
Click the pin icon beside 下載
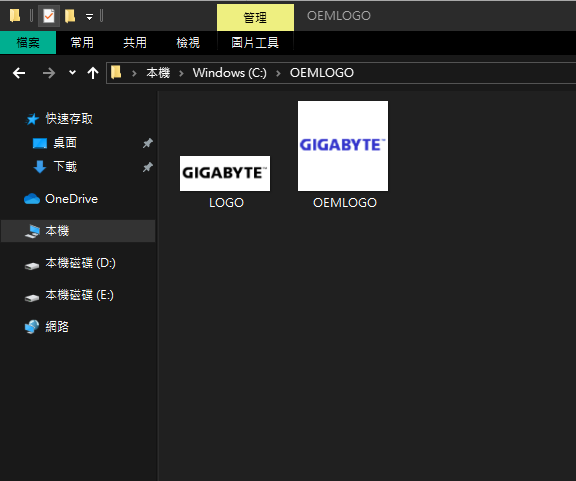147,167
